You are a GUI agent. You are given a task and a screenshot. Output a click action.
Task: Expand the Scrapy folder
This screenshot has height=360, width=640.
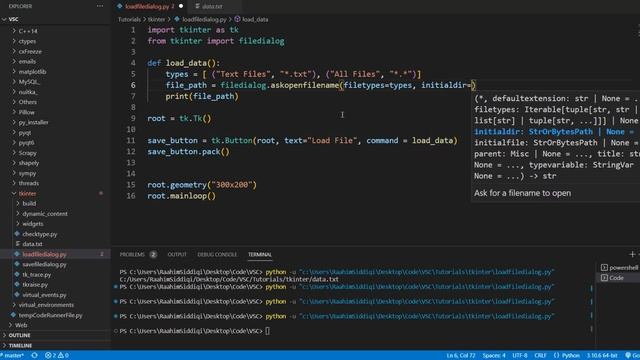pos(27,153)
